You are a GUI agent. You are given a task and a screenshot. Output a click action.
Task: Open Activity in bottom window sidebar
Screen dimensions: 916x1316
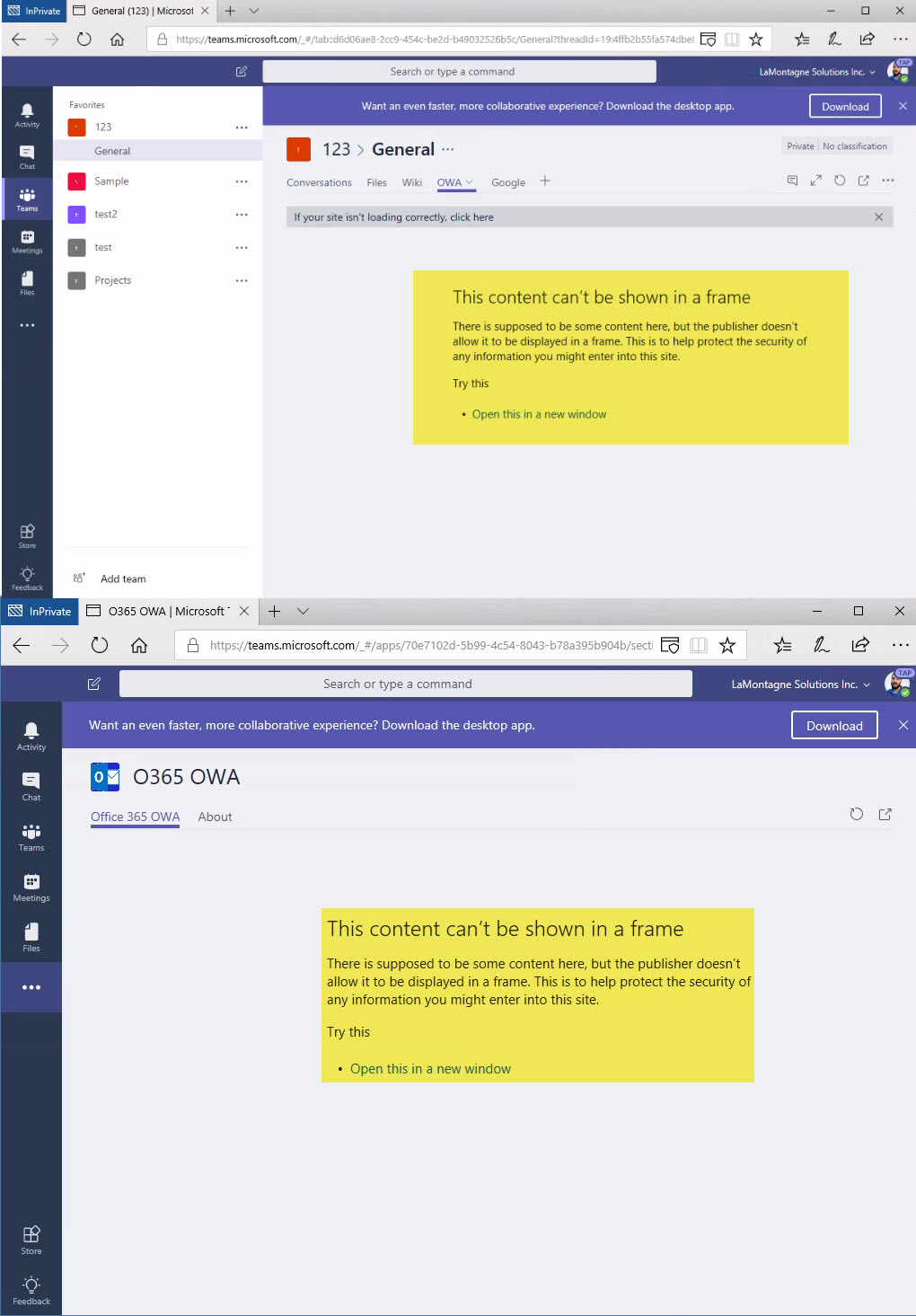(x=31, y=737)
